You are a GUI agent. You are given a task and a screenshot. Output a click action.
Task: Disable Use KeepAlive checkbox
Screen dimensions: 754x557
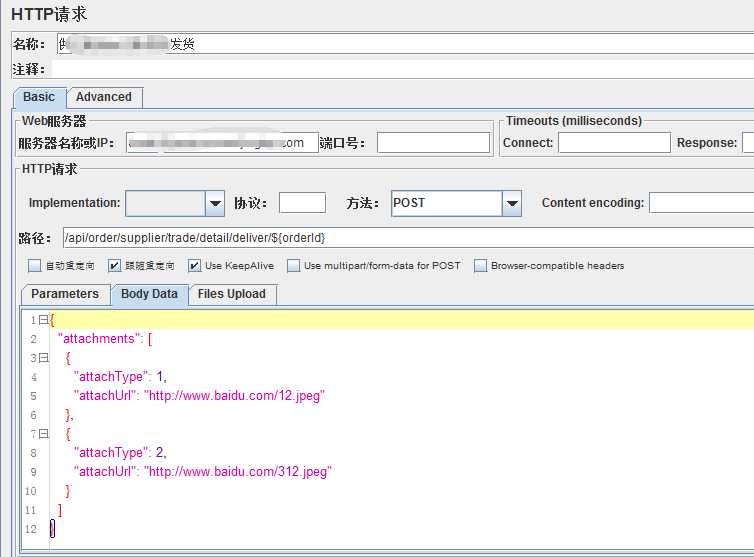point(194,266)
